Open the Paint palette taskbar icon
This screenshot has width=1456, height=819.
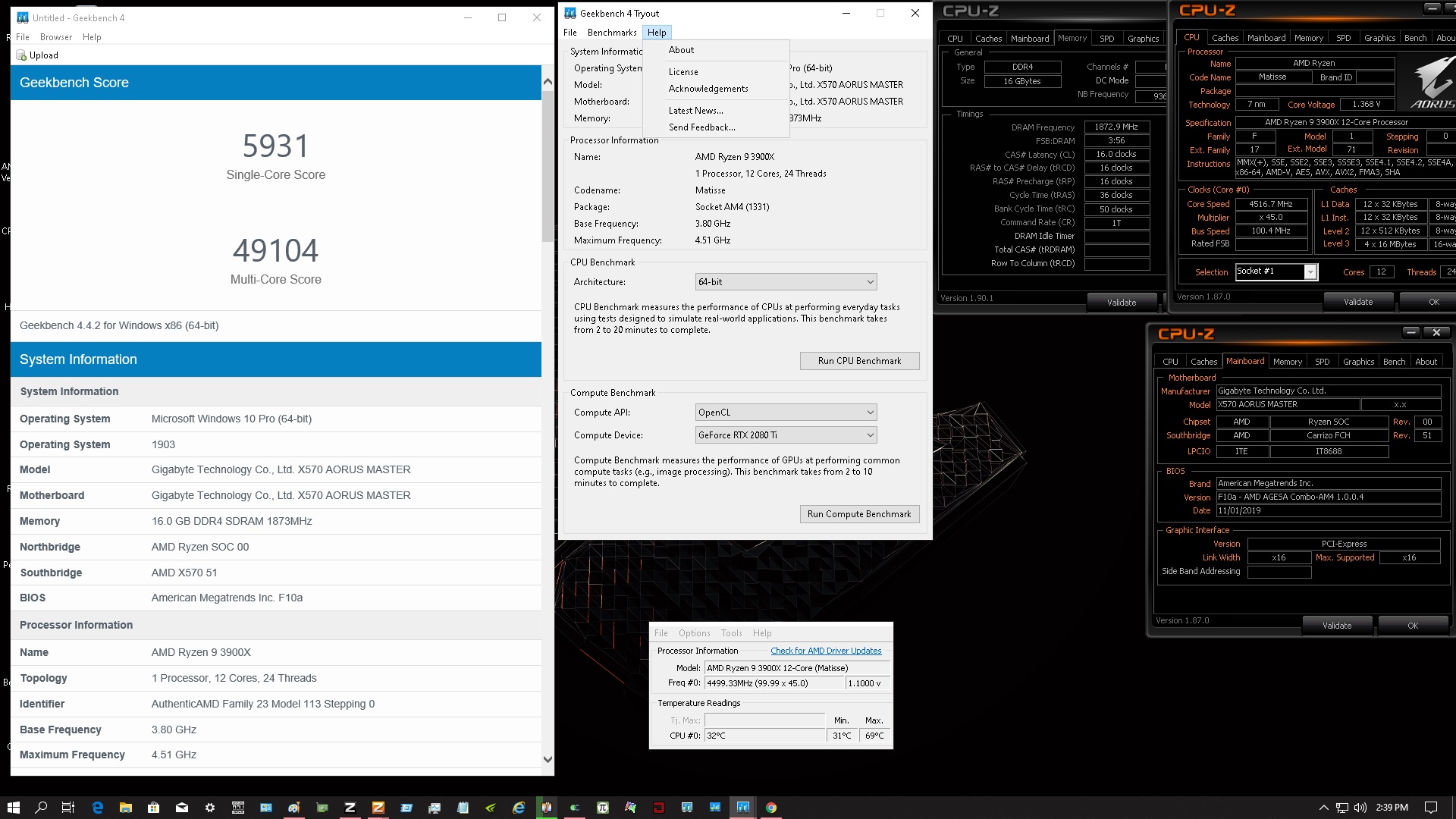pyautogui.click(x=293, y=808)
